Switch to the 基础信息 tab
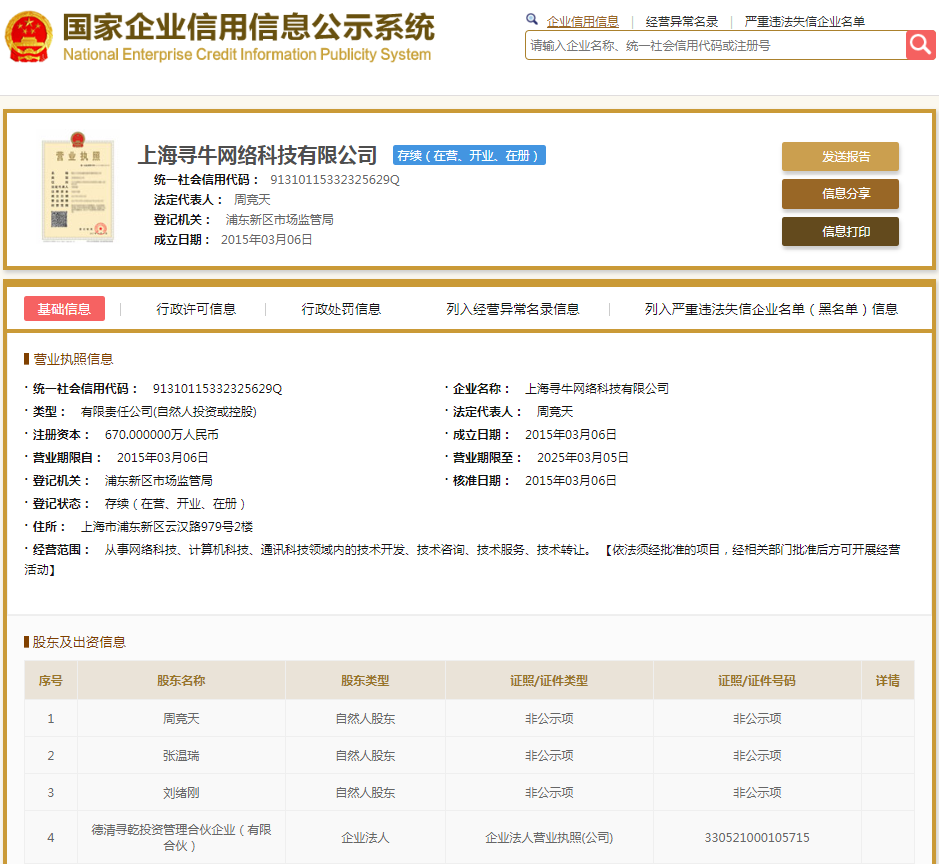Image resolution: width=939 pixels, height=864 pixels. point(64,309)
